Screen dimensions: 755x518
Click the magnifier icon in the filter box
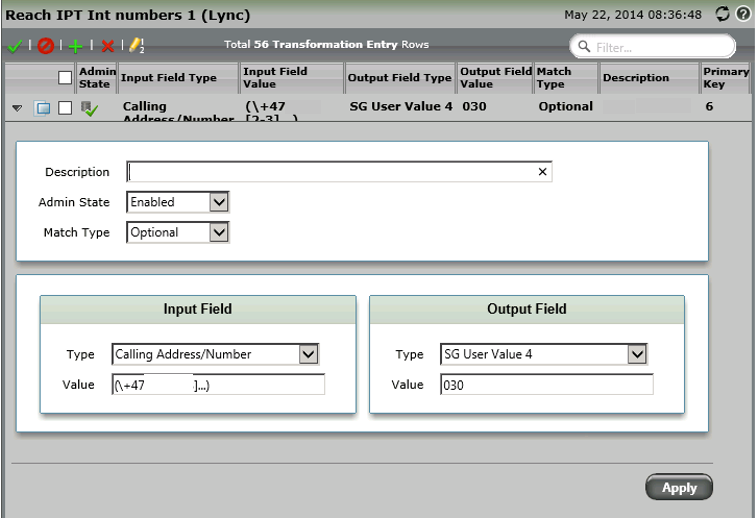click(x=584, y=47)
